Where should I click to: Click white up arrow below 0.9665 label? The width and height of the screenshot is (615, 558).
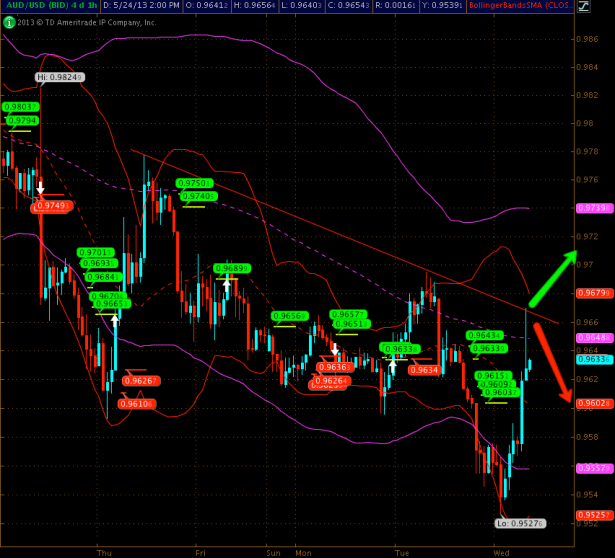pyautogui.click(x=114, y=320)
